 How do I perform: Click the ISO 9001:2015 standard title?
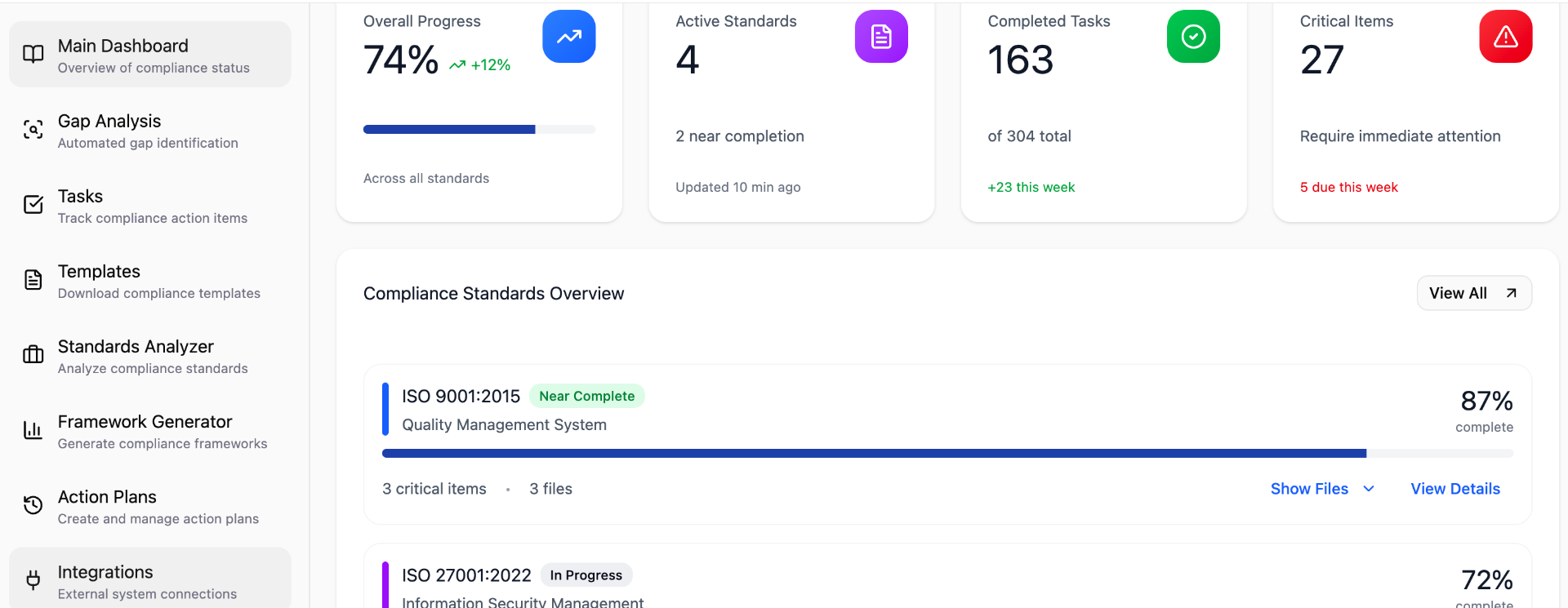coord(461,396)
